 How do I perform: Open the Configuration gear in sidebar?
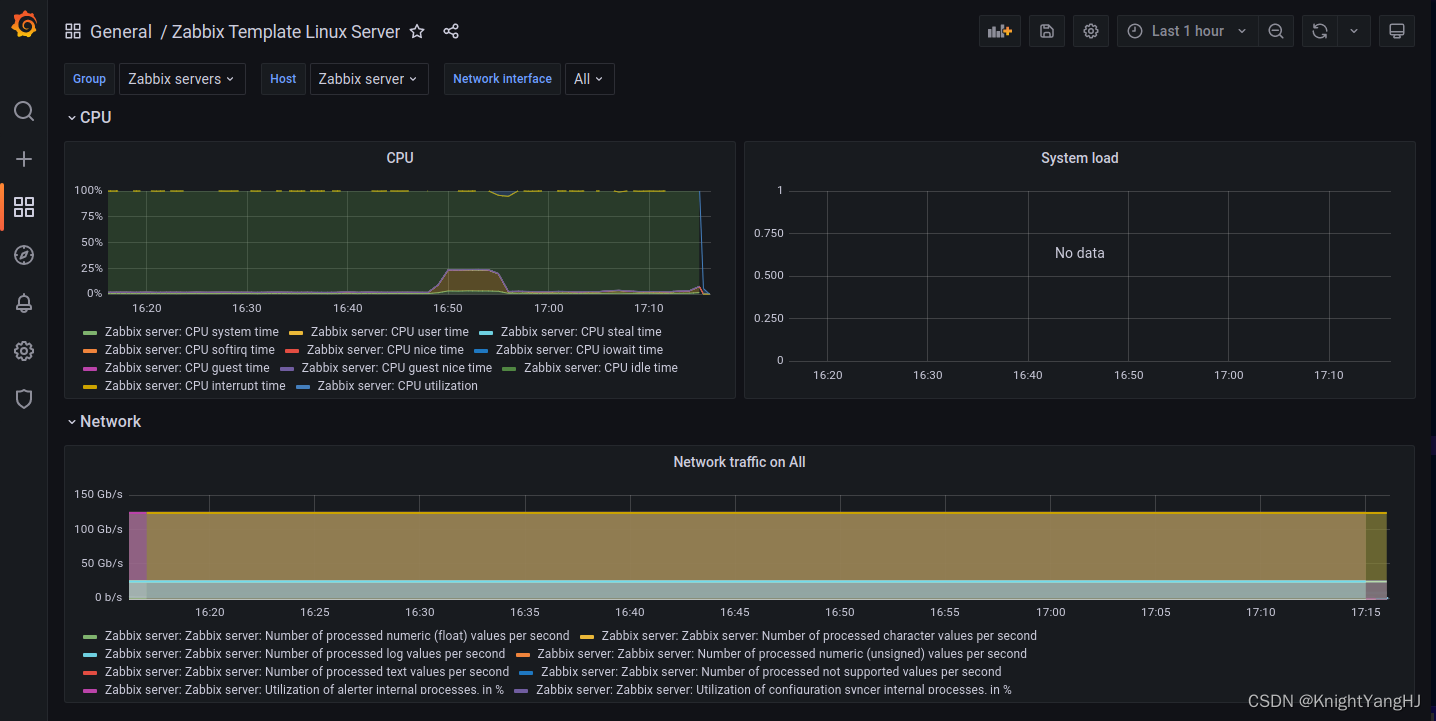click(24, 351)
